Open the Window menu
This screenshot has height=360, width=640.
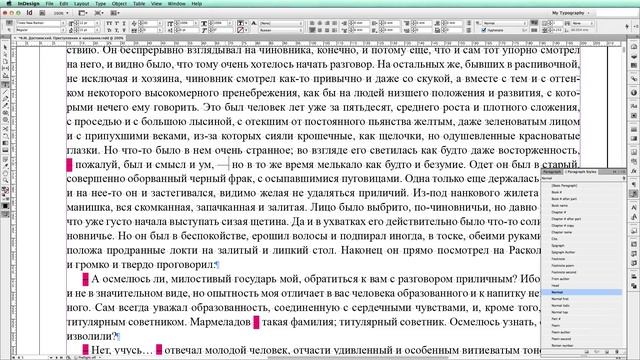tap(177, 4)
